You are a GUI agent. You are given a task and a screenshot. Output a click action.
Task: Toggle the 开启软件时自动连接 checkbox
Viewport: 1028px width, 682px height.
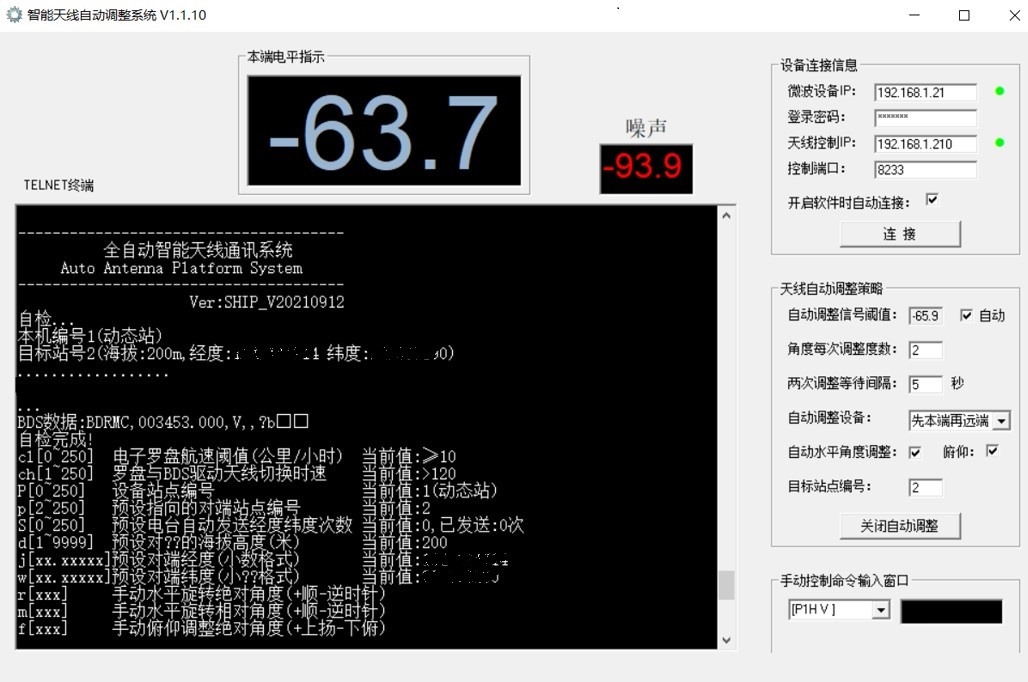click(934, 199)
